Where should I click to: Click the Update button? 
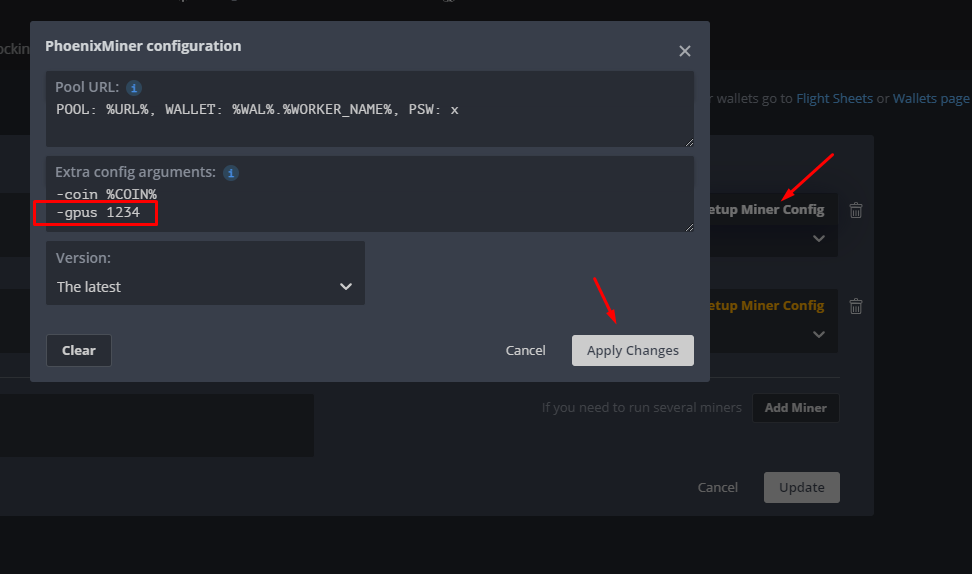(802, 487)
